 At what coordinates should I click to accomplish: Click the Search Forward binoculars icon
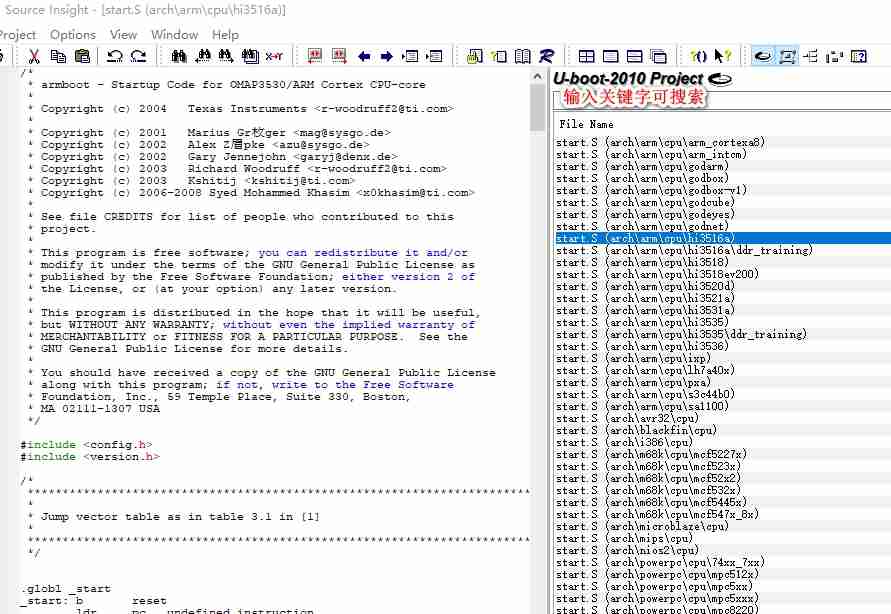click(x=226, y=56)
